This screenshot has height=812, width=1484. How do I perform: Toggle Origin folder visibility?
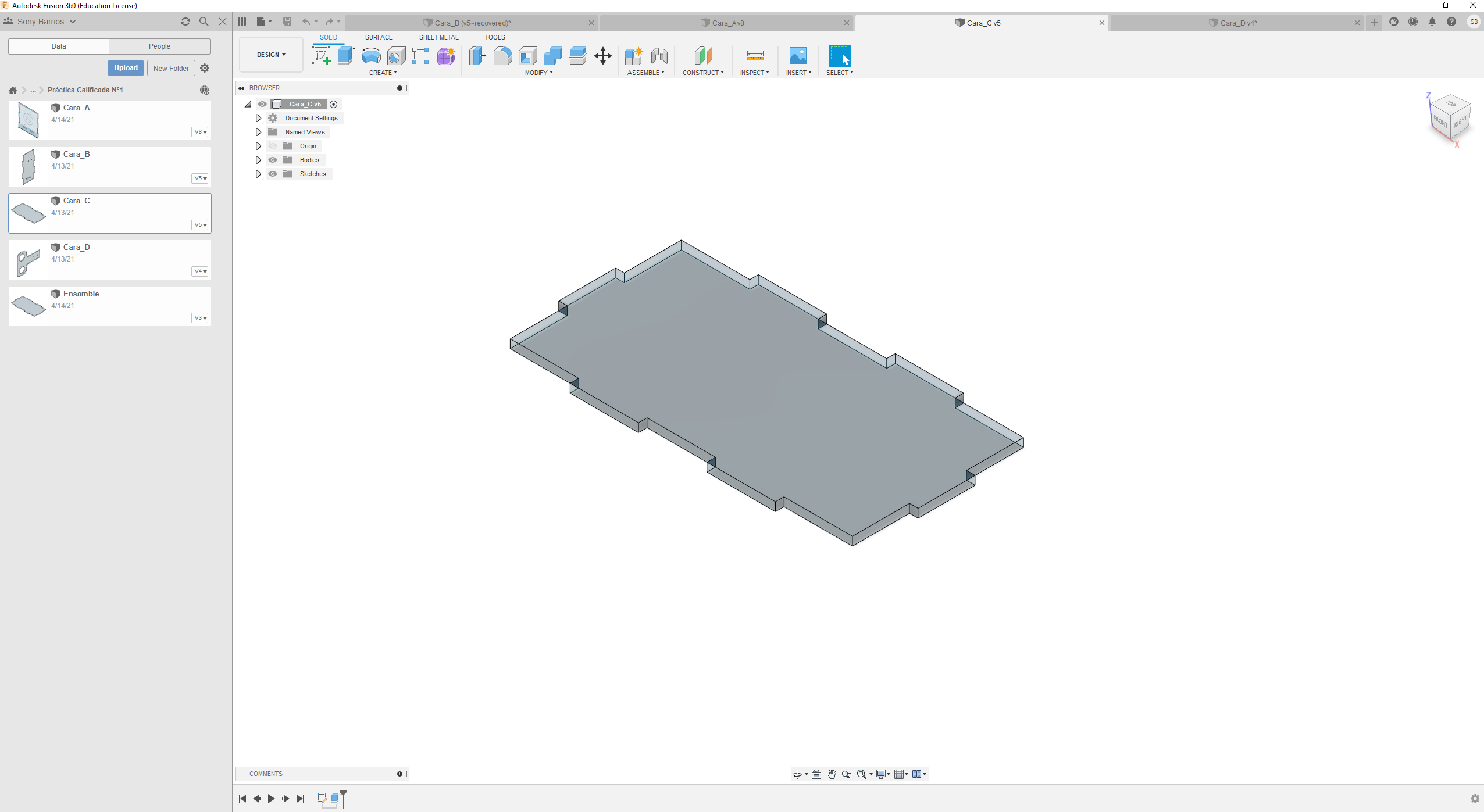coord(273,146)
